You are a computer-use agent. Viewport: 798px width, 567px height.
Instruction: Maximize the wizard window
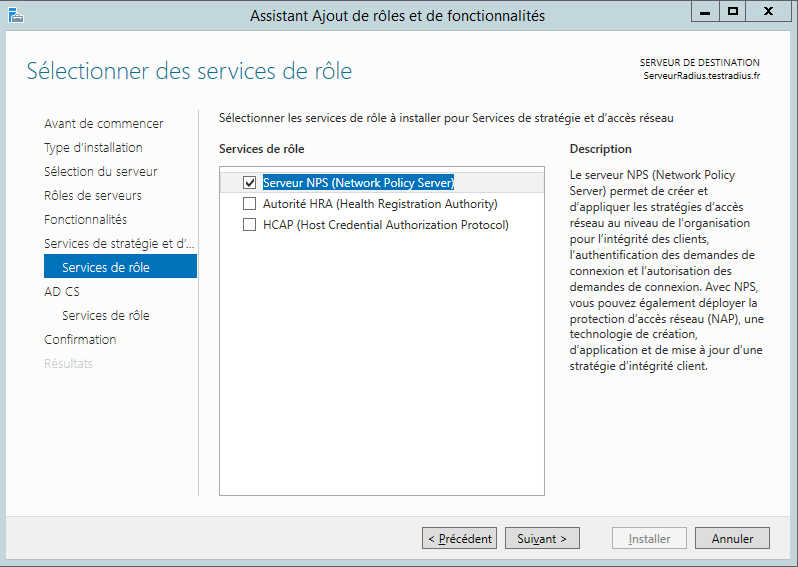(732, 11)
